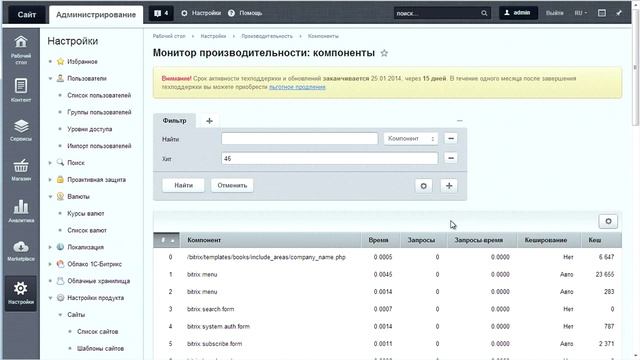Open the Сервисы layers icon
The height and width of the screenshot is (360, 640).
[x=21, y=126]
